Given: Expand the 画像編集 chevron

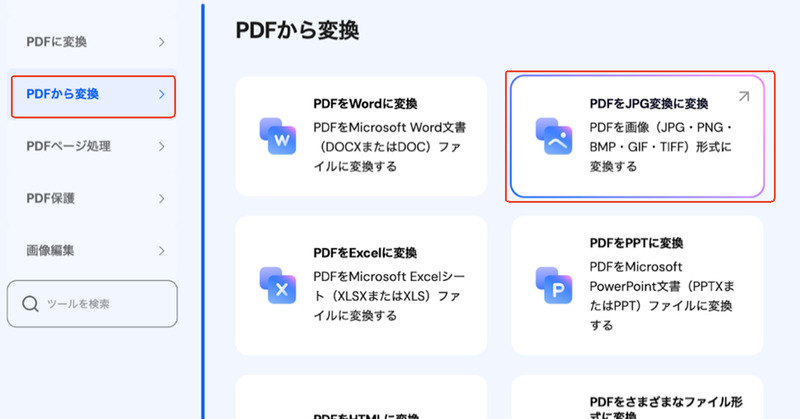Looking at the screenshot, I should (x=161, y=250).
